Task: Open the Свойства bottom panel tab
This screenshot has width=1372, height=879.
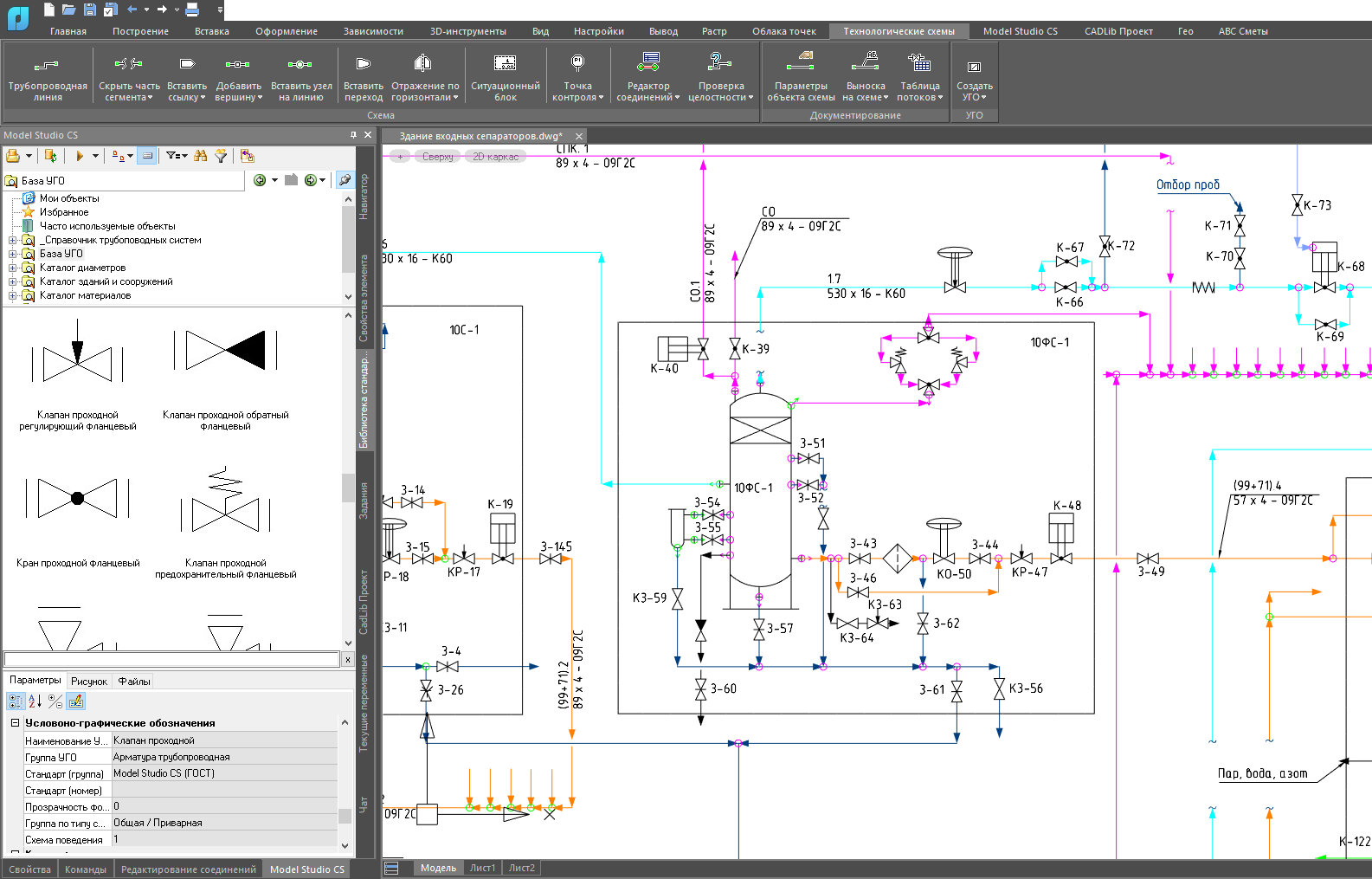Action: pos(29,869)
